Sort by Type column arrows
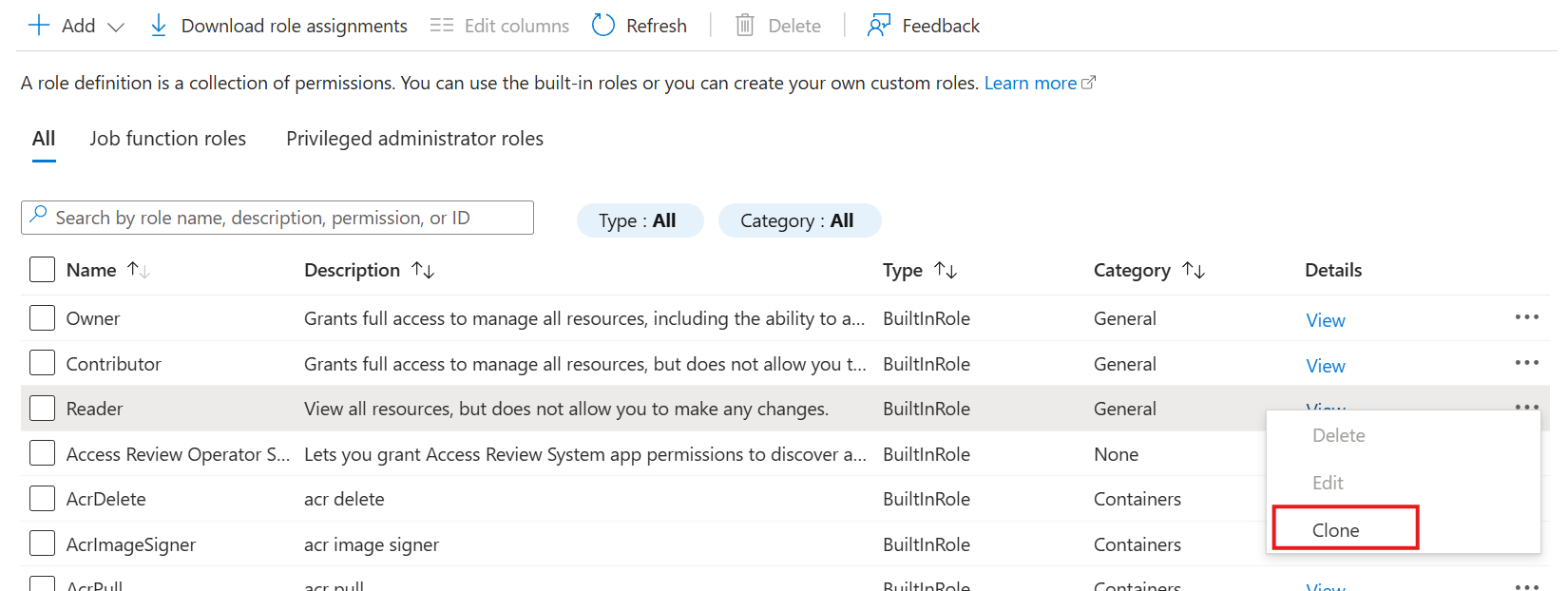The height and width of the screenshot is (591, 1568). (x=946, y=271)
